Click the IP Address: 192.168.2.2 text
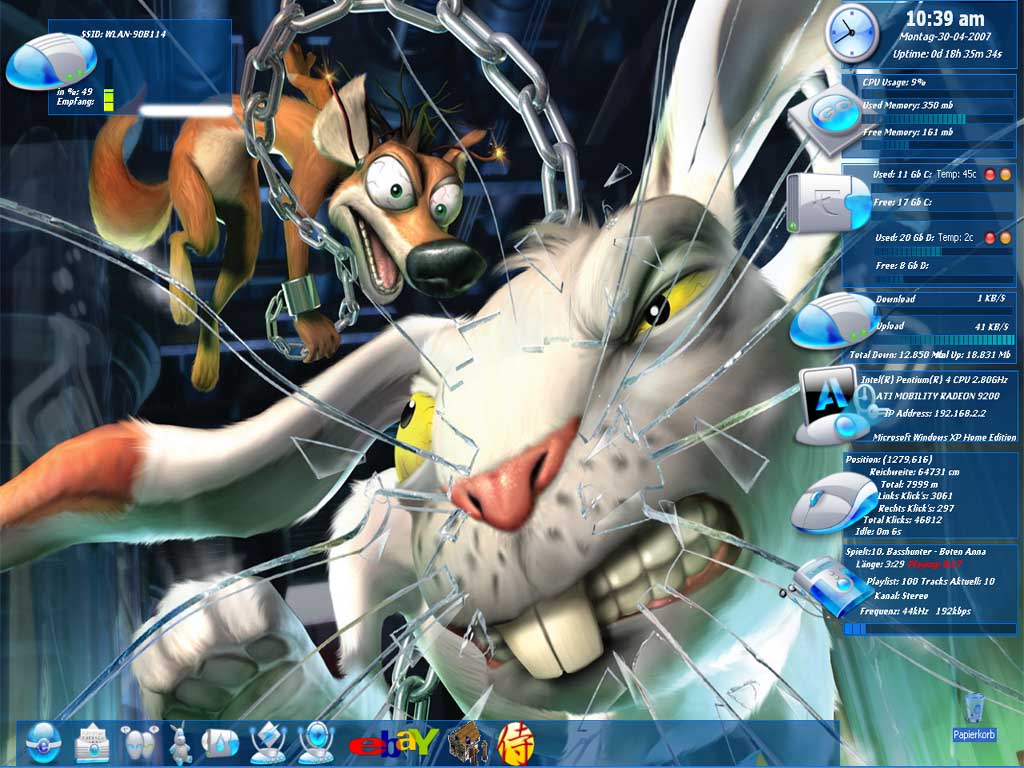This screenshot has width=1024, height=768. pos(935,413)
